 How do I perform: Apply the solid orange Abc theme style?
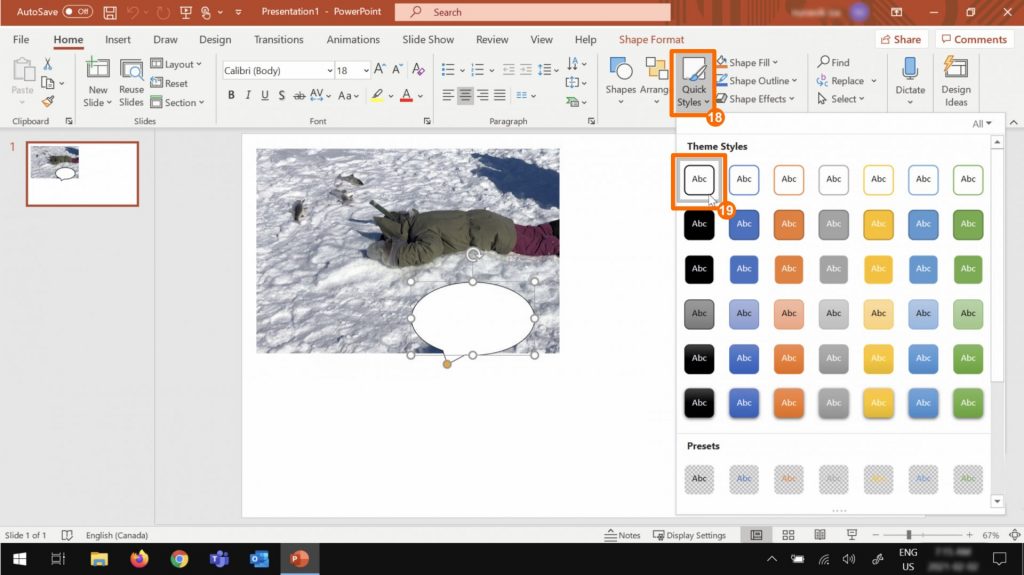coord(788,224)
